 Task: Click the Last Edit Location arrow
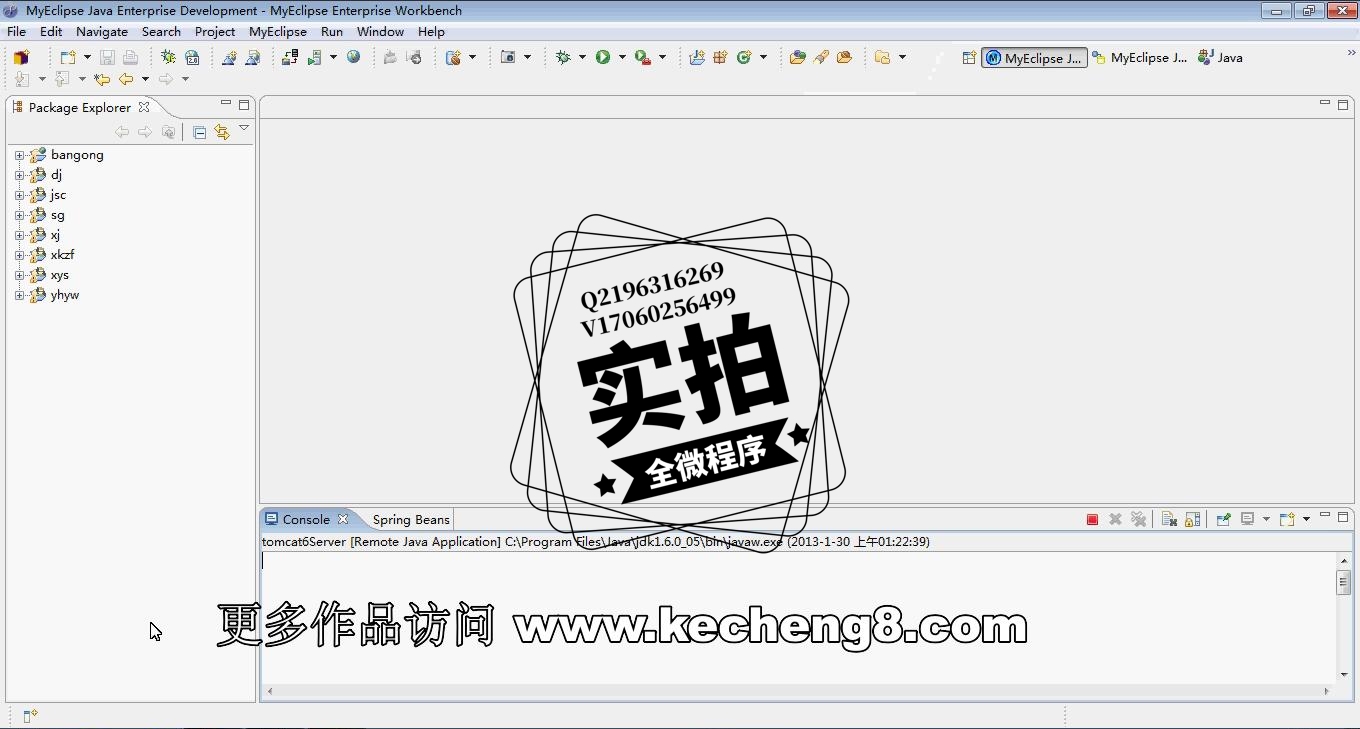(x=102, y=79)
